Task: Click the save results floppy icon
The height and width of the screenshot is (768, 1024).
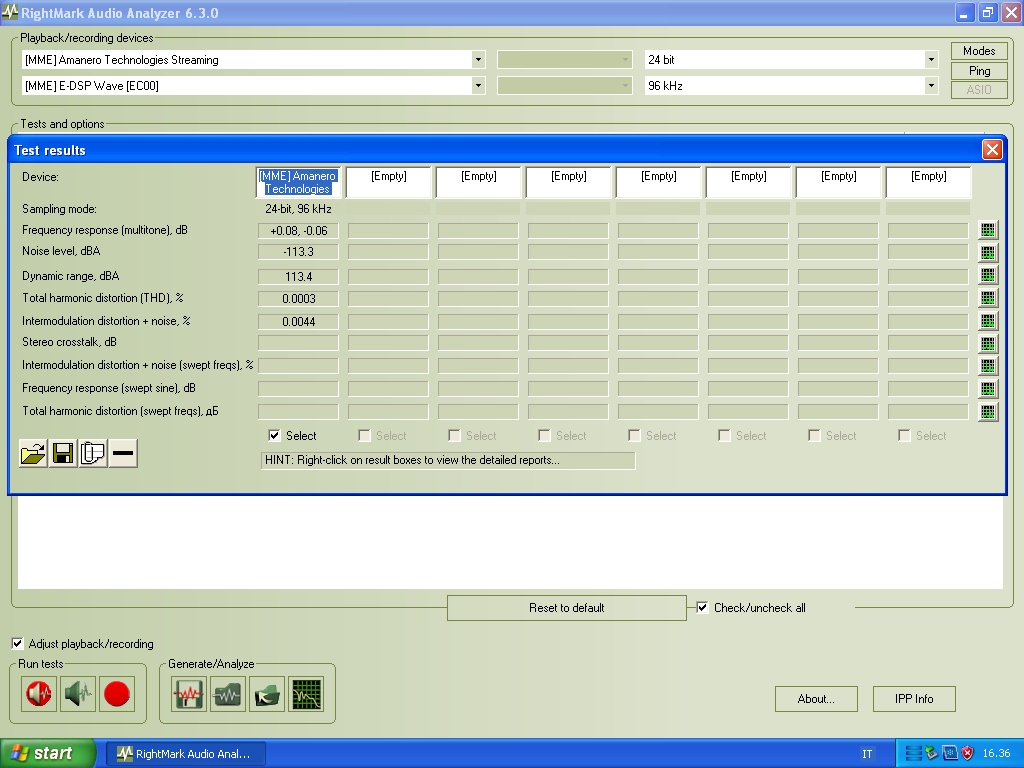Action: coord(63,453)
